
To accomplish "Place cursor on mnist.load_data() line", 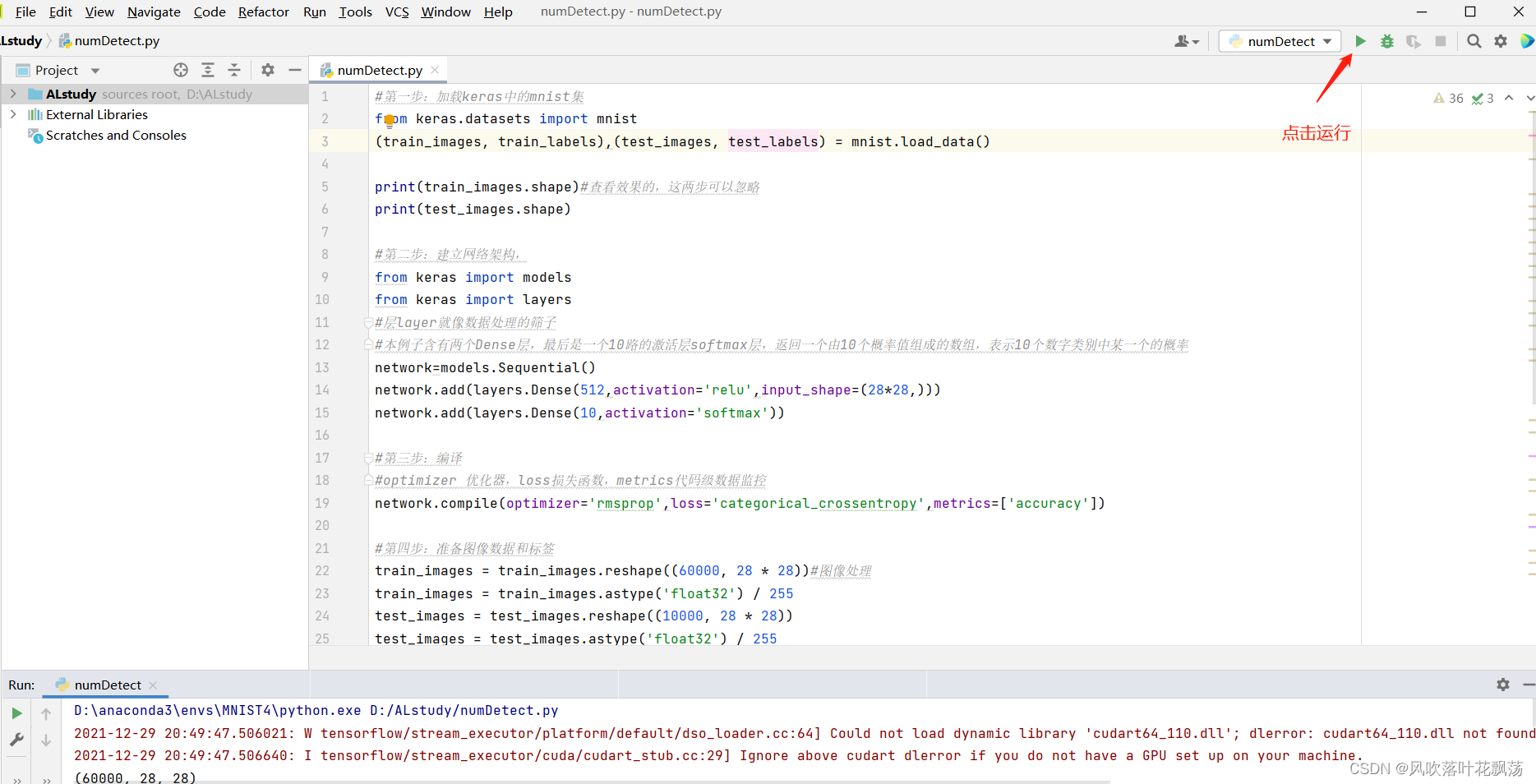I will [x=682, y=141].
